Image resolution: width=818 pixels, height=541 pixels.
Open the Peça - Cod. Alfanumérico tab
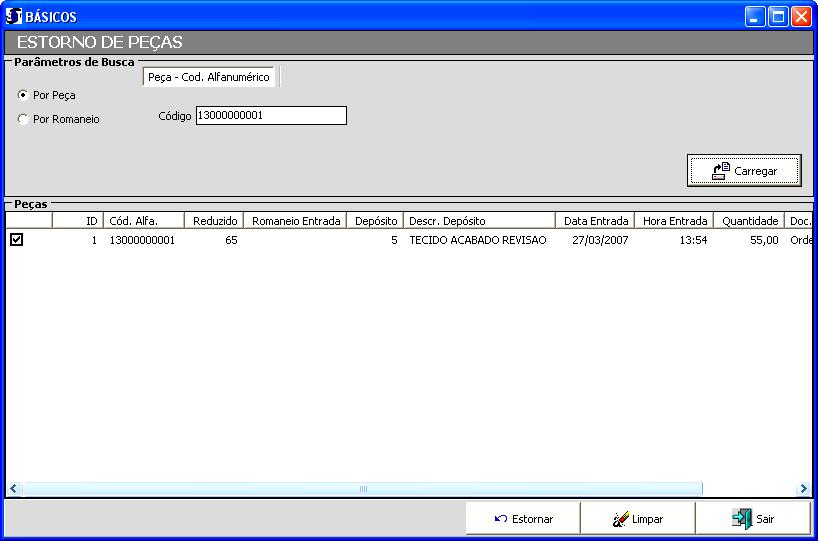point(208,77)
